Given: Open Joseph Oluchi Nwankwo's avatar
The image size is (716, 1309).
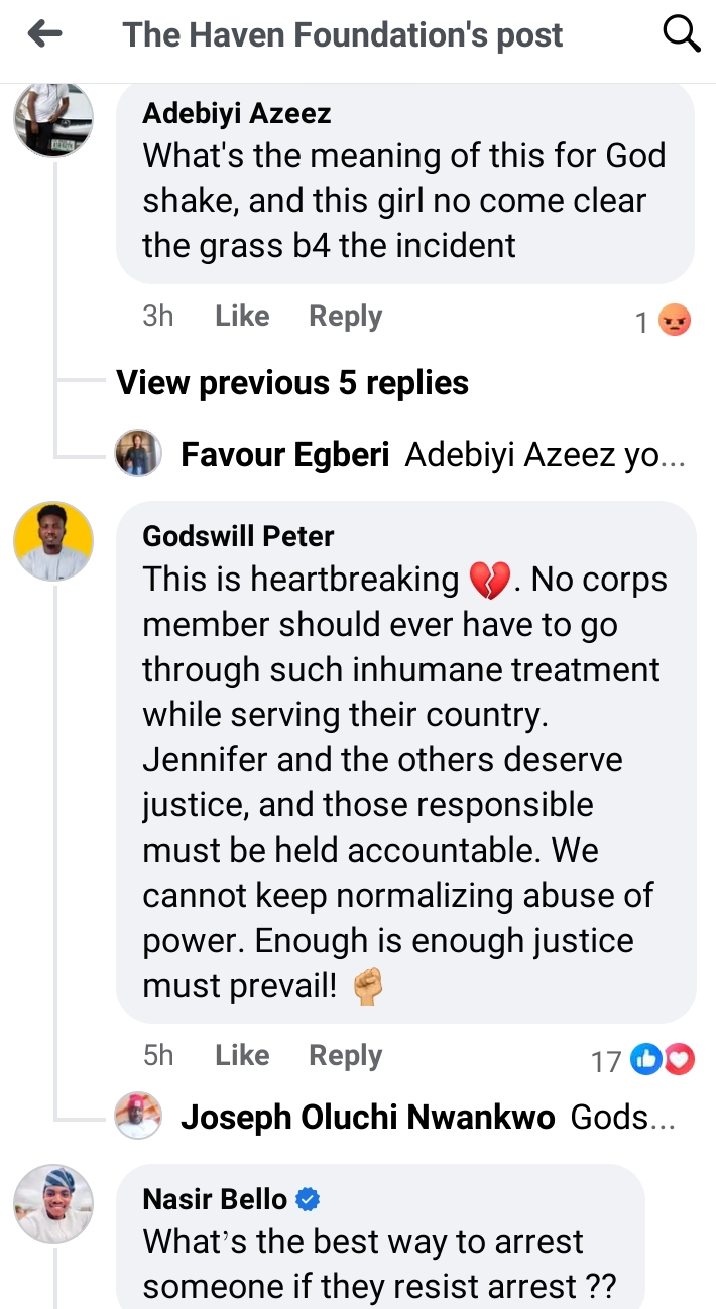Looking at the screenshot, I should [x=138, y=1116].
